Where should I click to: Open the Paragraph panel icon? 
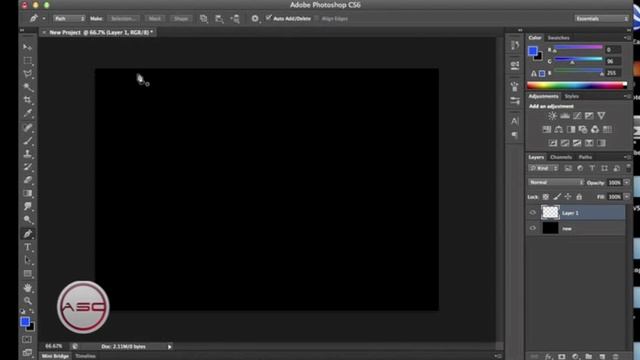click(x=515, y=135)
